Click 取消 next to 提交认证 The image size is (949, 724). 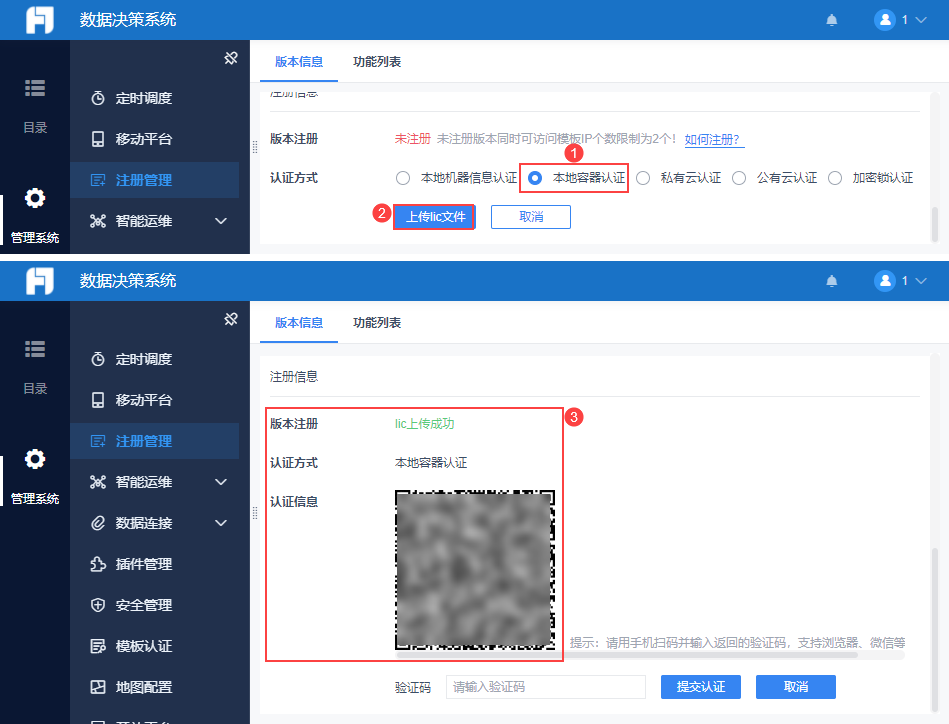tap(796, 687)
